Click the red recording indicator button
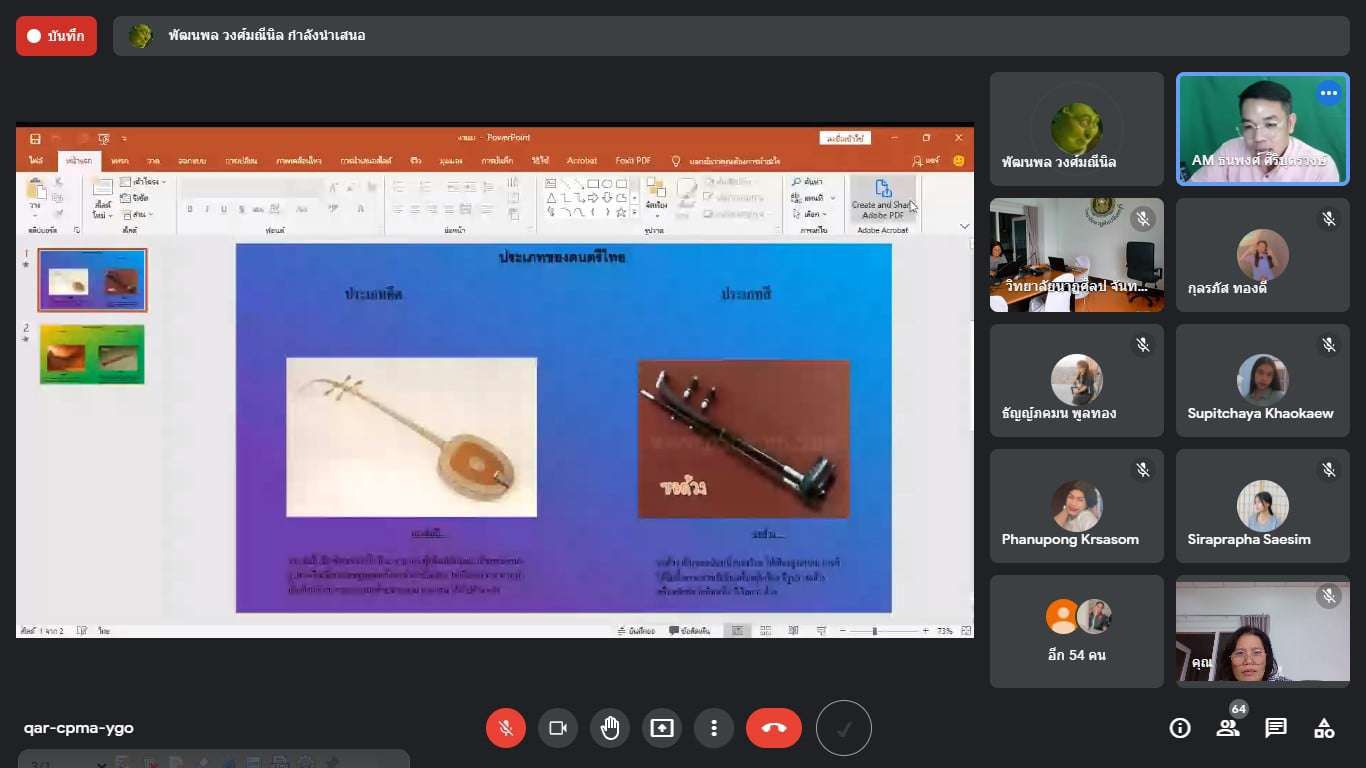1366x768 pixels. click(56, 36)
